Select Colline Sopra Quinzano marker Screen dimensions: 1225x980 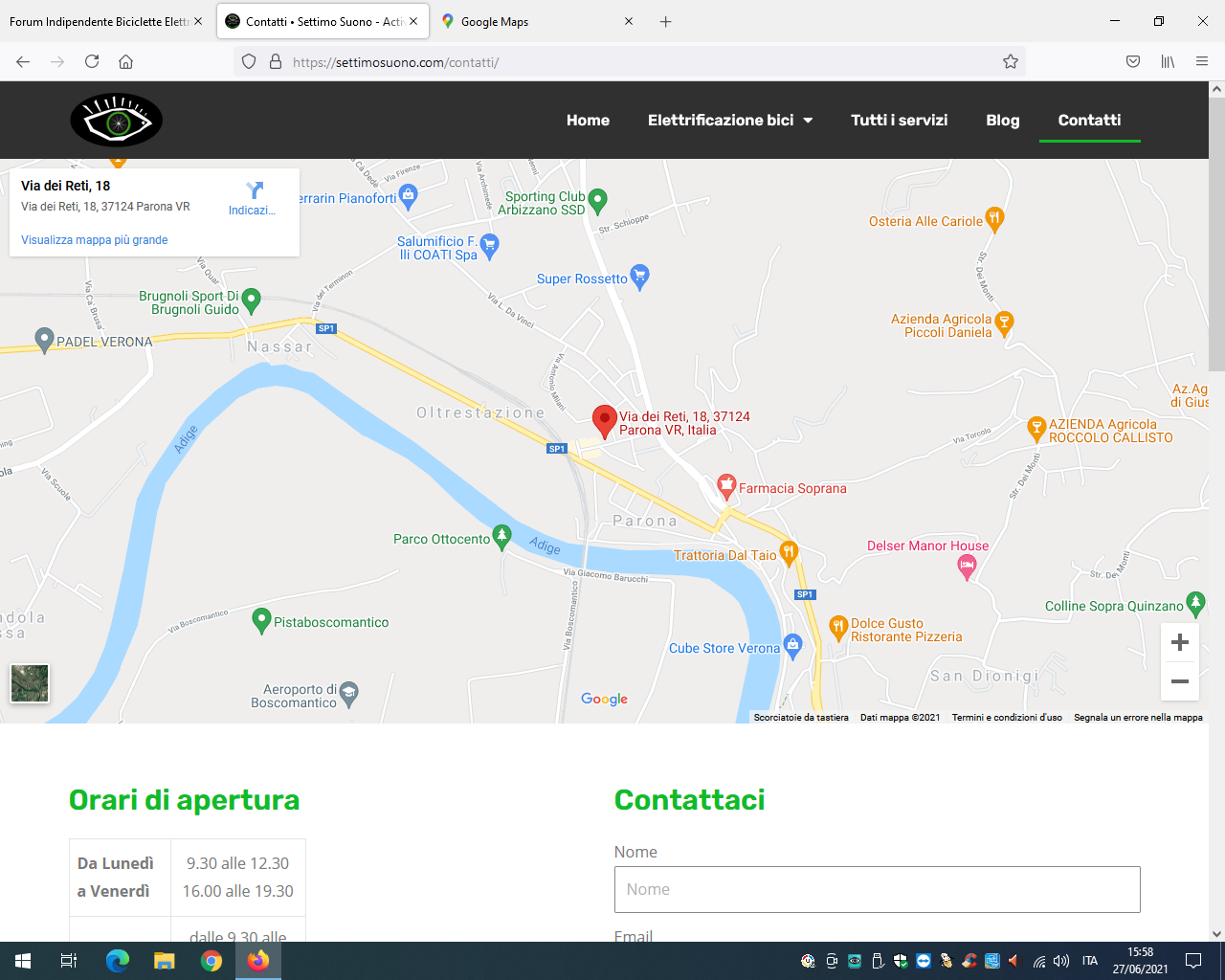pos(1195,603)
